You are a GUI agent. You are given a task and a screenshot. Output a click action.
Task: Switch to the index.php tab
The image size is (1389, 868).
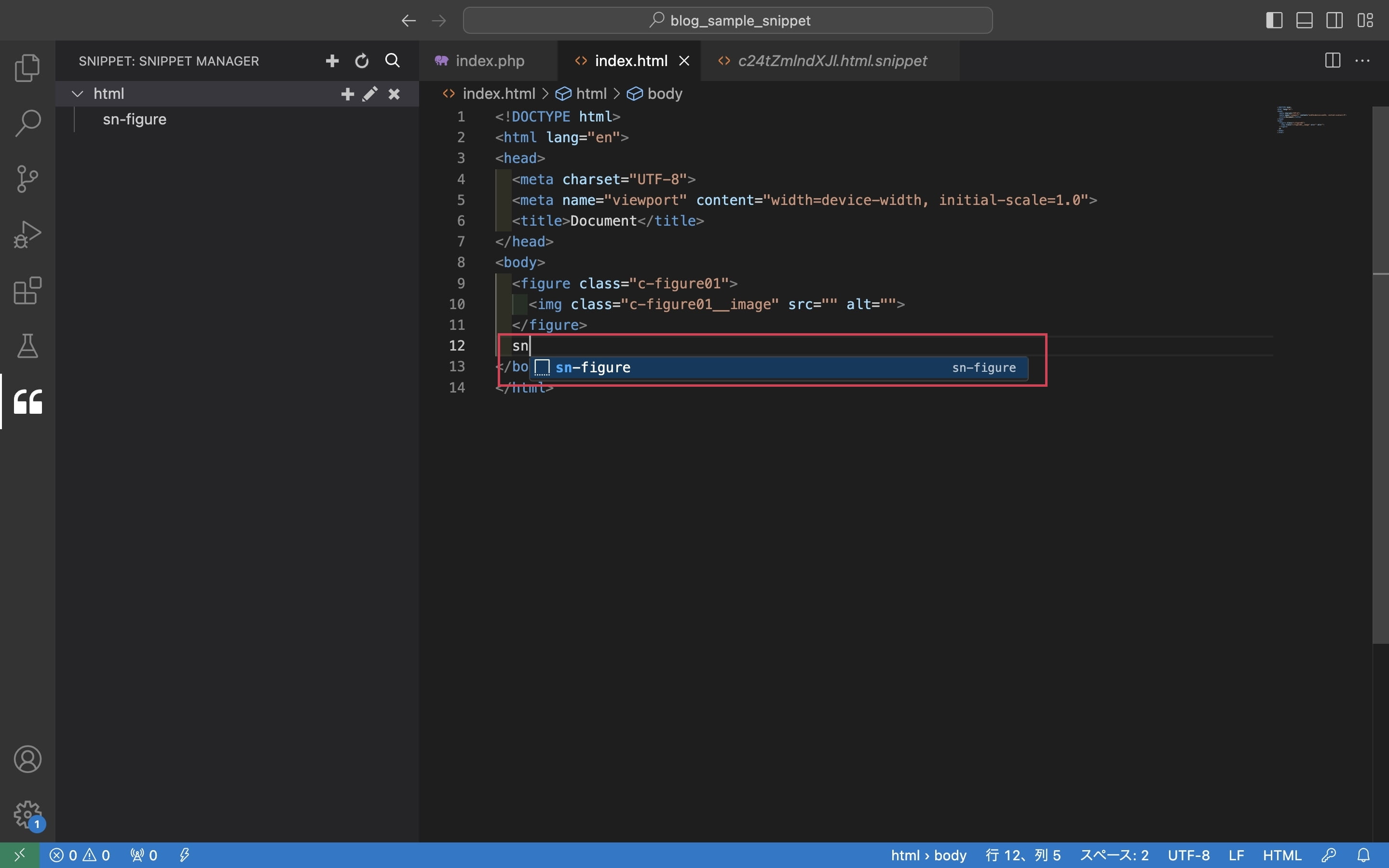click(489, 61)
